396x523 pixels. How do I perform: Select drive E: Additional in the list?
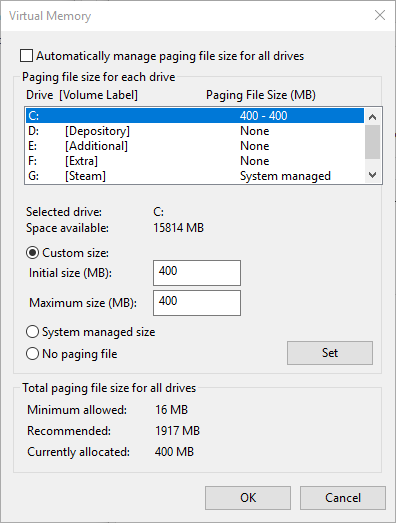pyautogui.click(x=195, y=146)
